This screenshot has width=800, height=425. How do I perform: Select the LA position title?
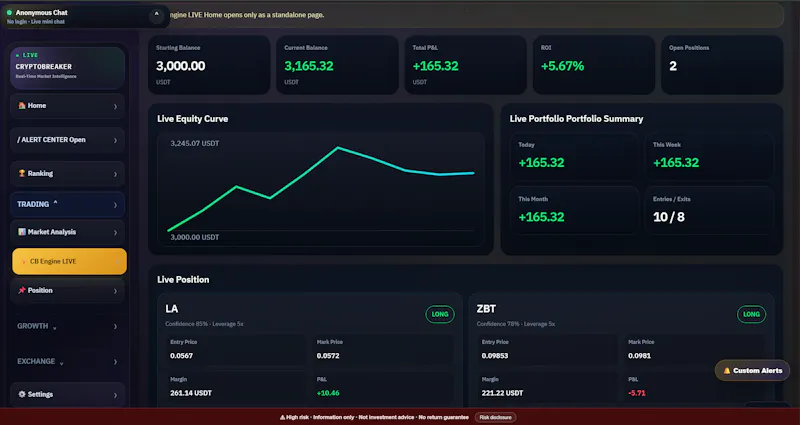[172, 309]
